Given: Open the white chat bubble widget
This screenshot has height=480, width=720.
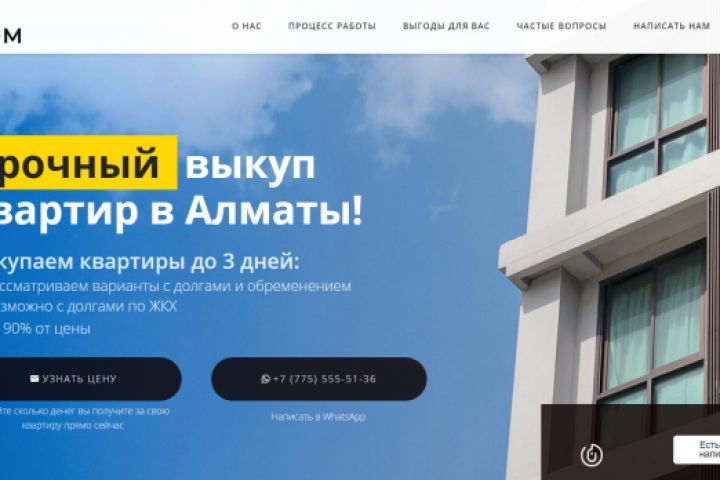Looking at the screenshot, I should 697,450.
